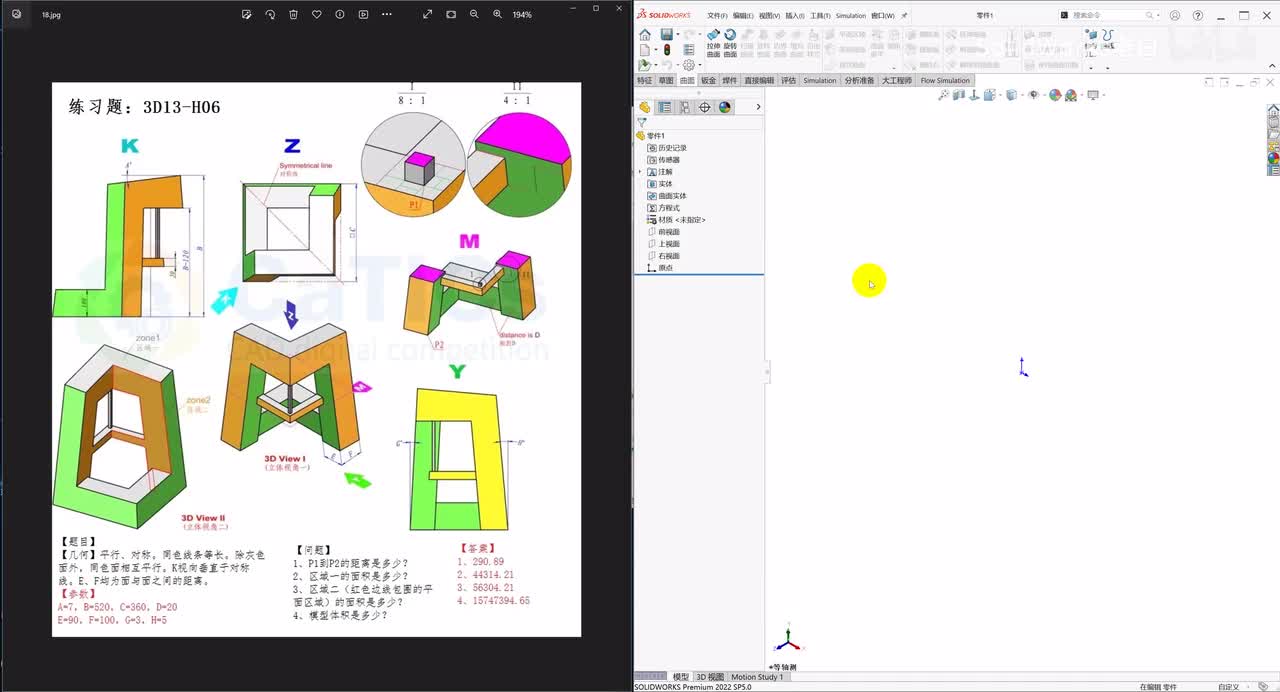The width and height of the screenshot is (1280, 692).
Task: Show file info in Photos viewer
Action: 340,14
